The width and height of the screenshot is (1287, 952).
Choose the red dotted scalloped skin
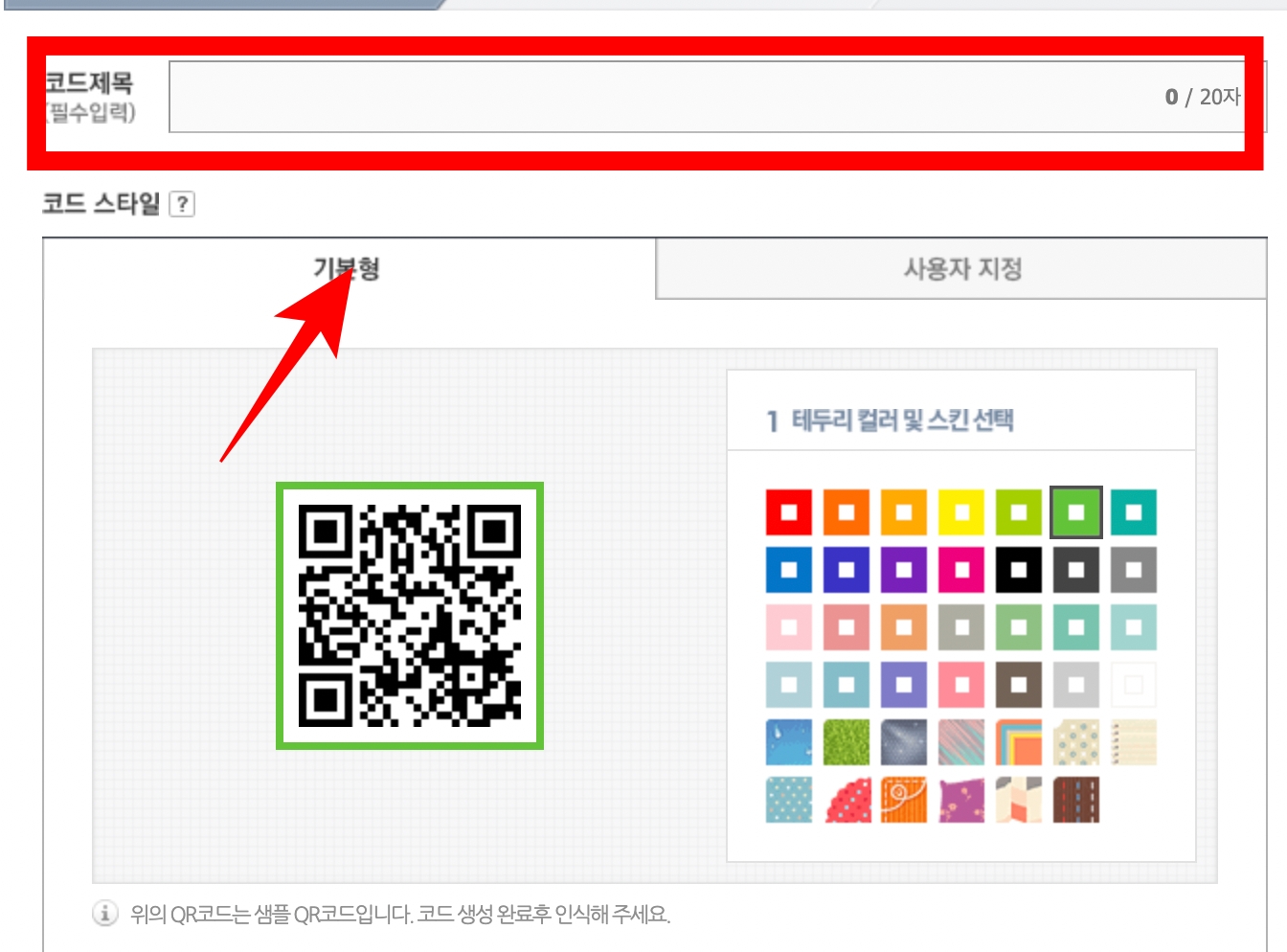coord(847,800)
